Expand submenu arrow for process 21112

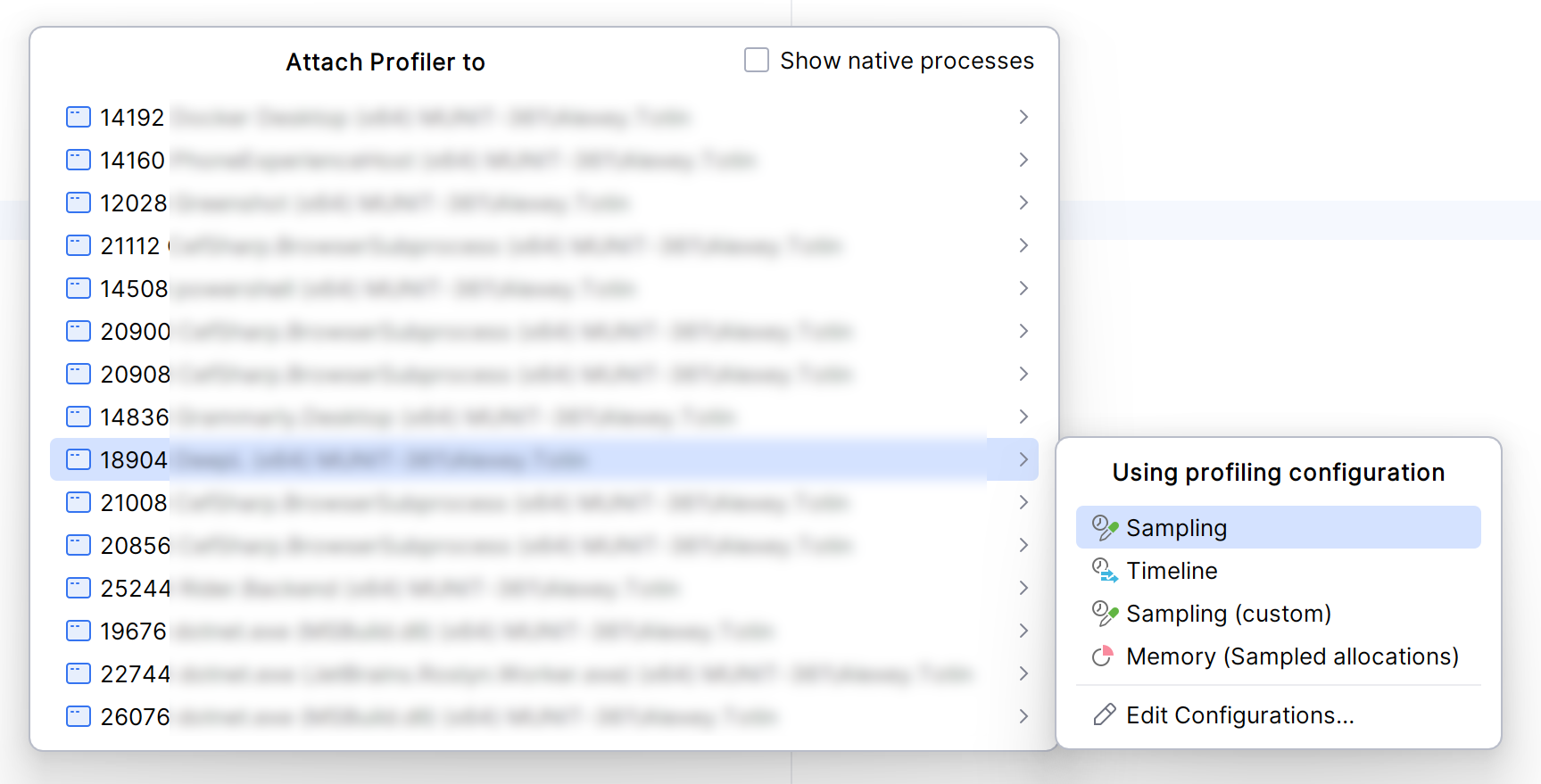(1023, 245)
